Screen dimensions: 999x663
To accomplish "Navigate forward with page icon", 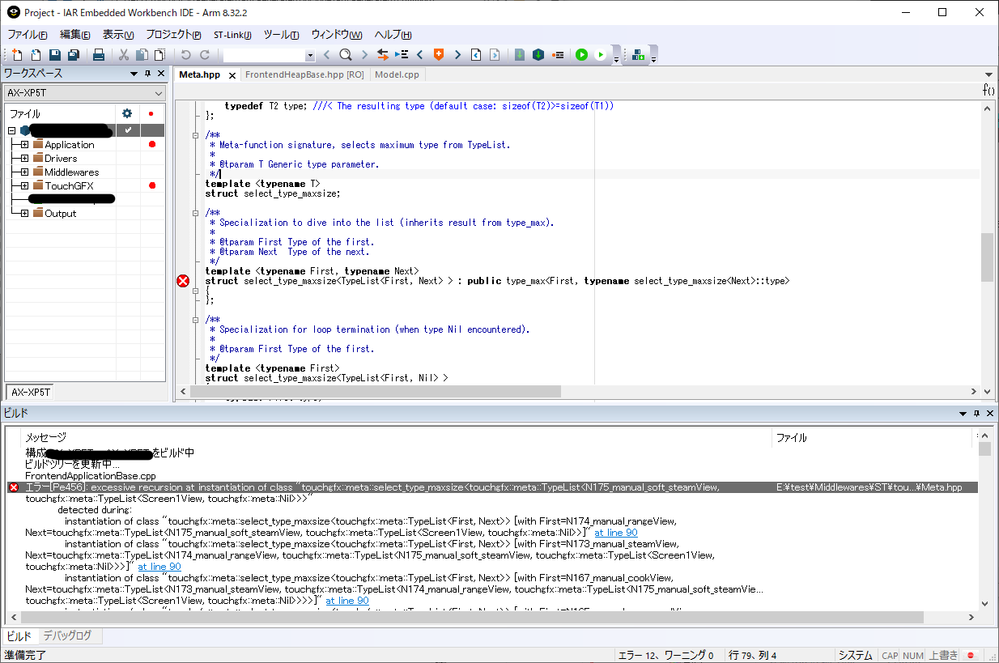I will click(494, 55).
